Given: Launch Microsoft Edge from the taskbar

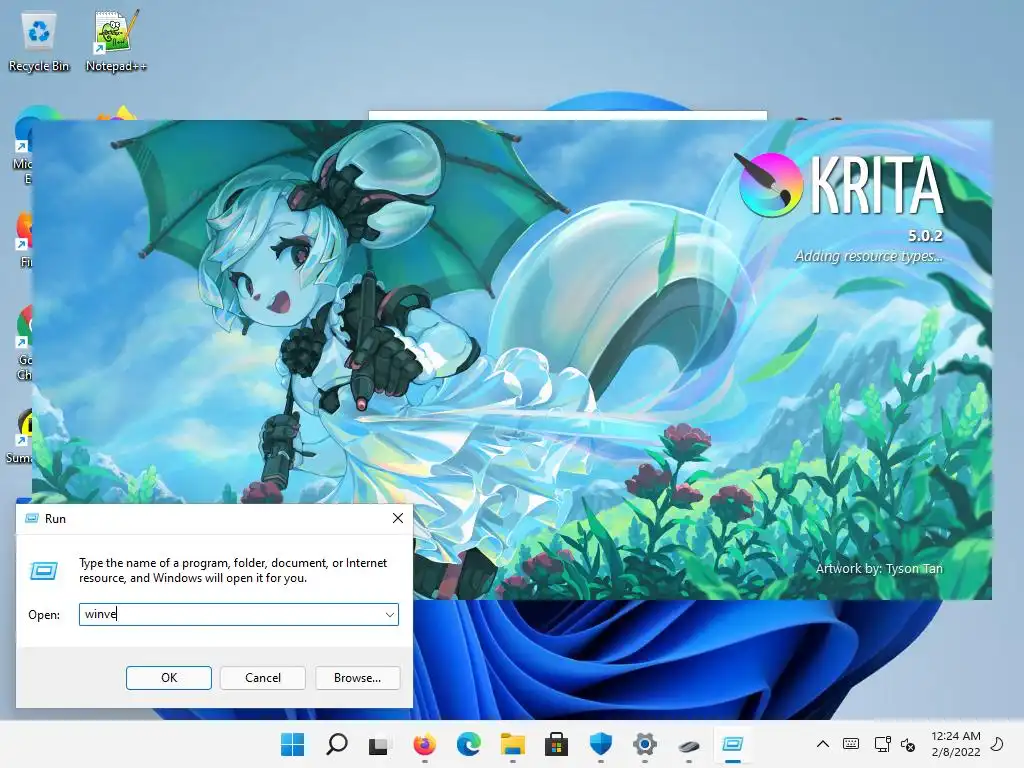Looking at the screenshot, I should [468, 744].
